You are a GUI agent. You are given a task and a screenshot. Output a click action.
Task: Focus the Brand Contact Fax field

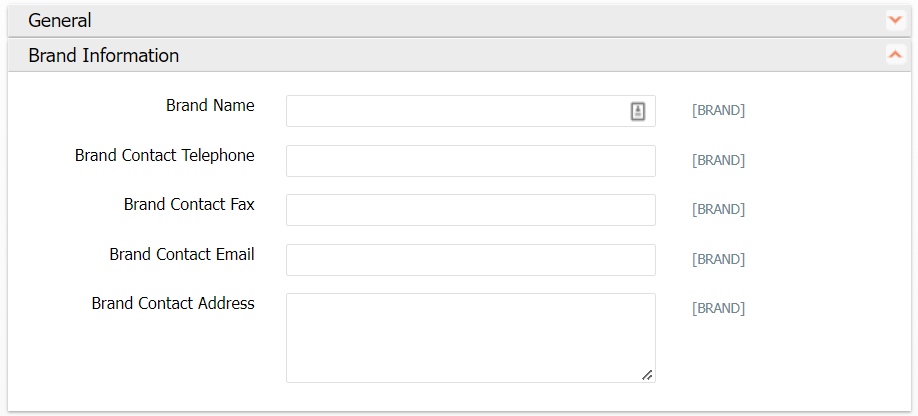point(470,210)
